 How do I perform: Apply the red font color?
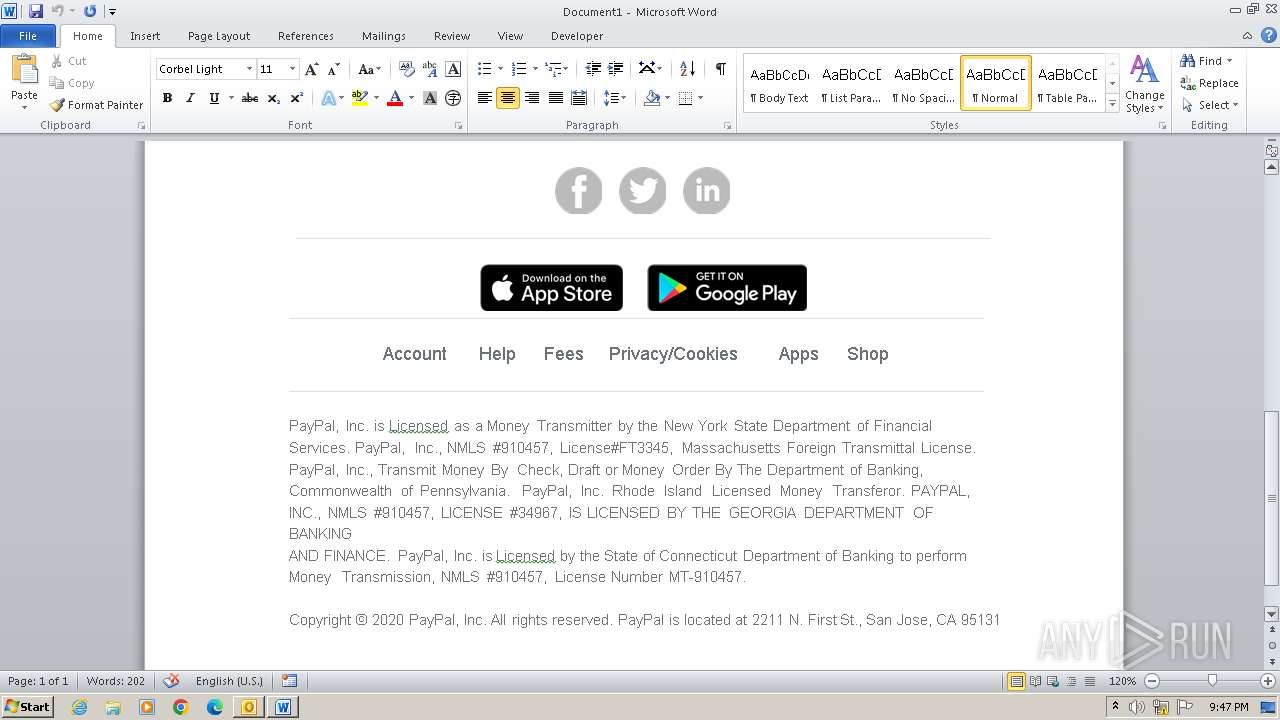click(x=395, y=98)
